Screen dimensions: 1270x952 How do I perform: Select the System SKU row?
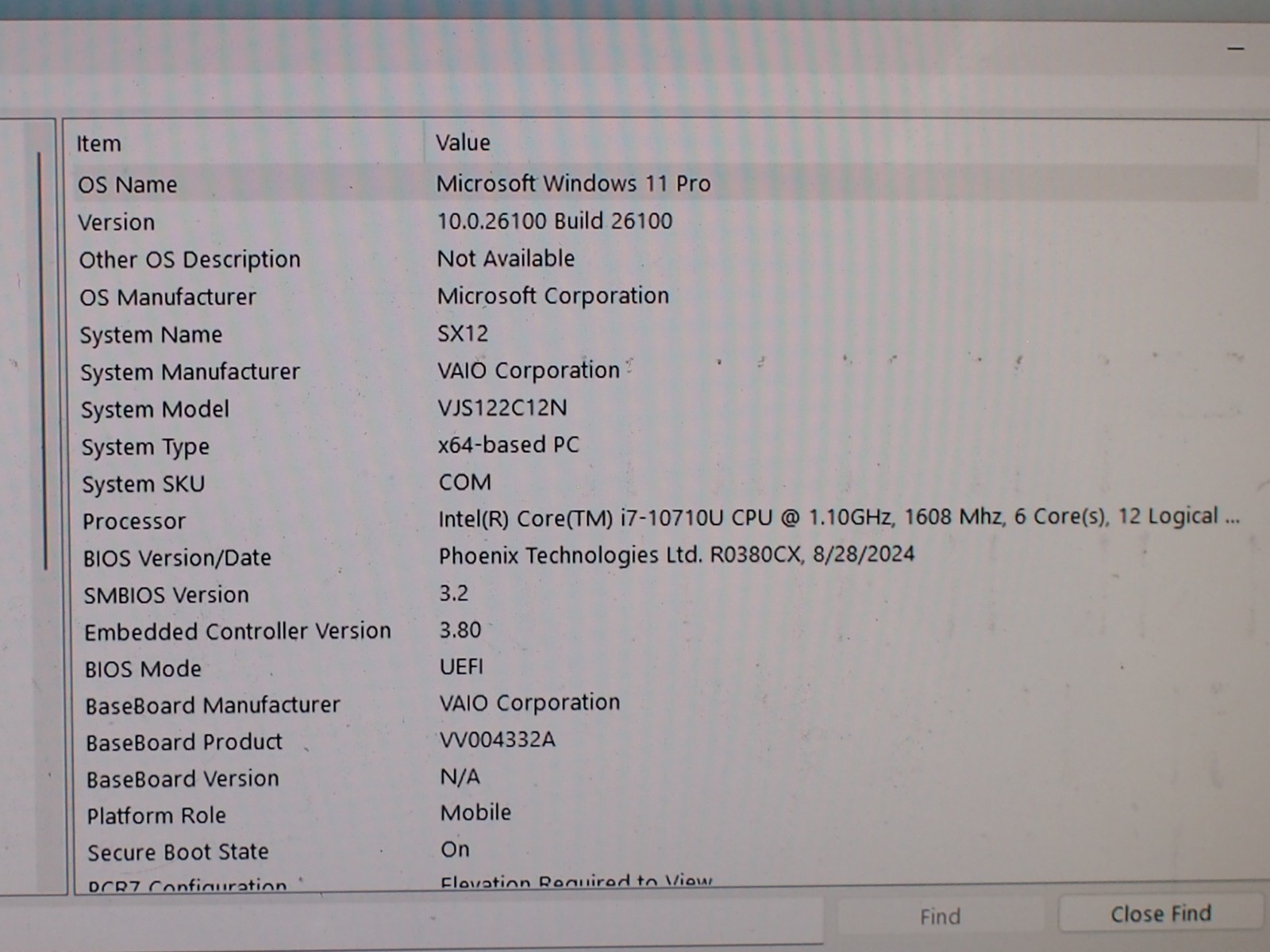665,483
